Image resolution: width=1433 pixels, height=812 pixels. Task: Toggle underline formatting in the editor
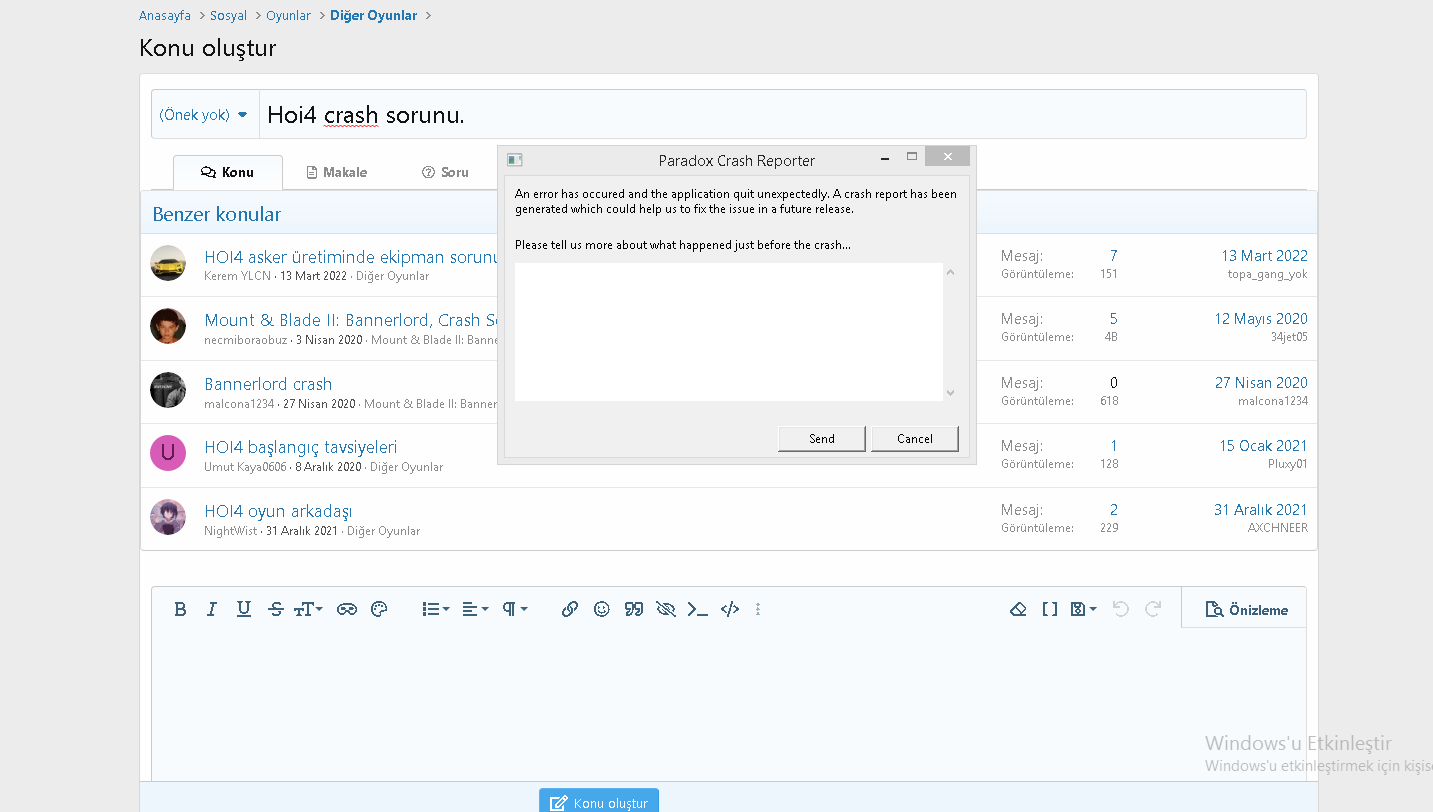point(244,609)
